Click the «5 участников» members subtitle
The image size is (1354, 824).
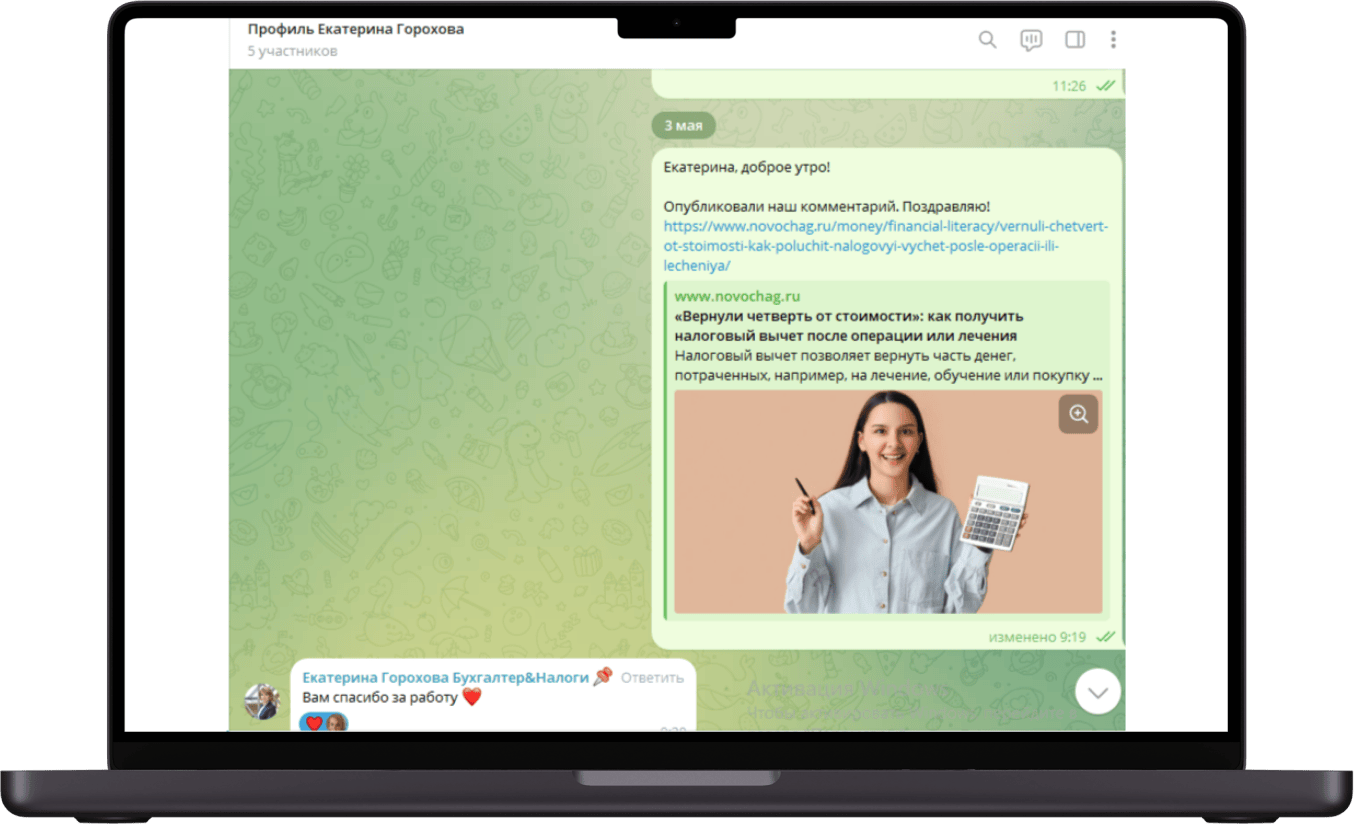(x=292, y=51)
